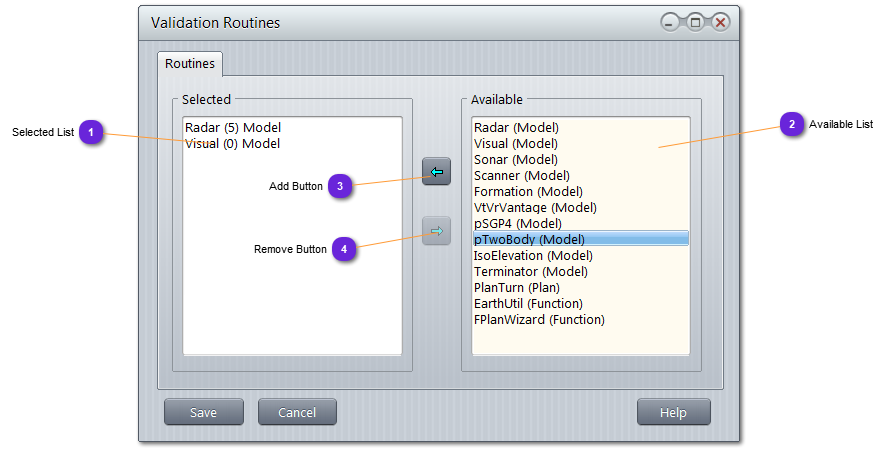889x451 pixels.
Task: Click the highlighted pTwoBody (Model) item
Action: (x=529, y=239)
